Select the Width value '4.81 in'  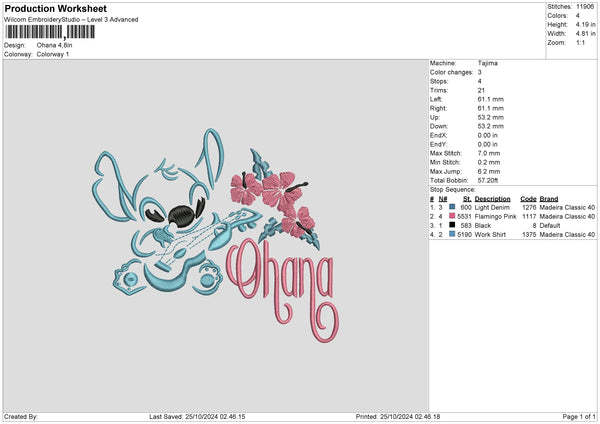[586, 34]
